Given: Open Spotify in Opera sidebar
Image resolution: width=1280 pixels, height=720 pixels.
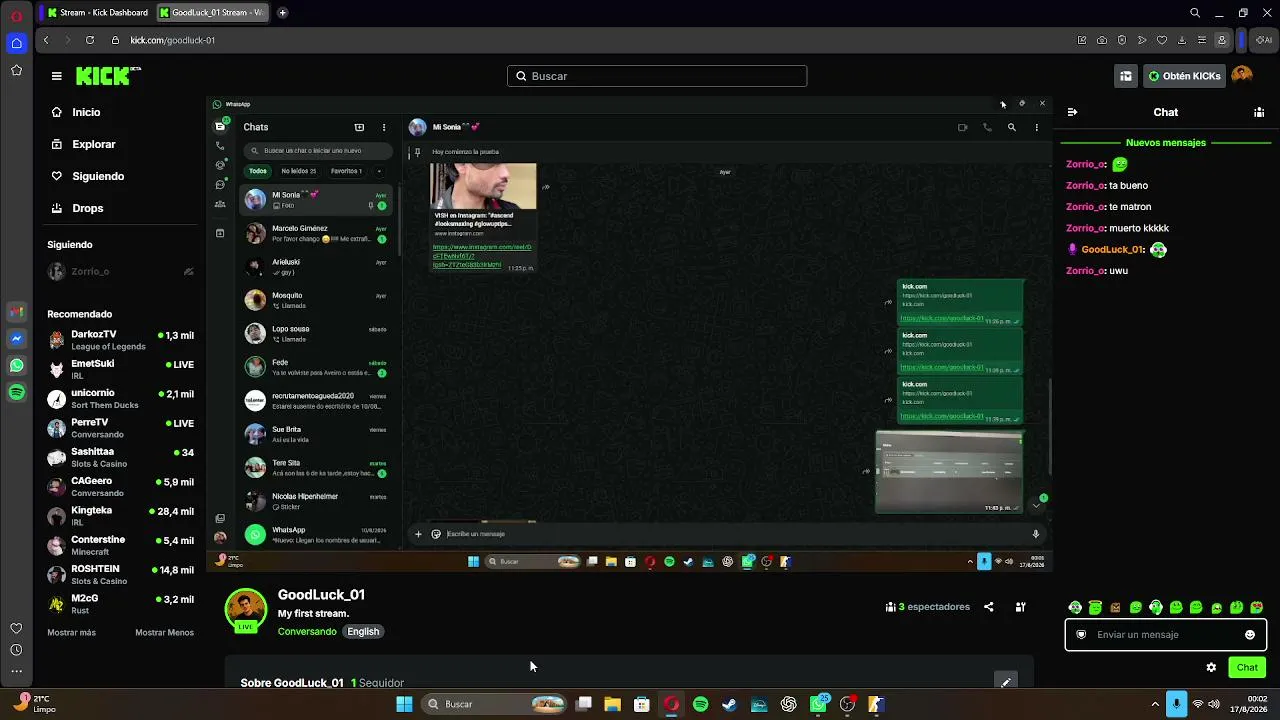Looking at the screenshot, I should pyautogui.click(x=16, y=393).
